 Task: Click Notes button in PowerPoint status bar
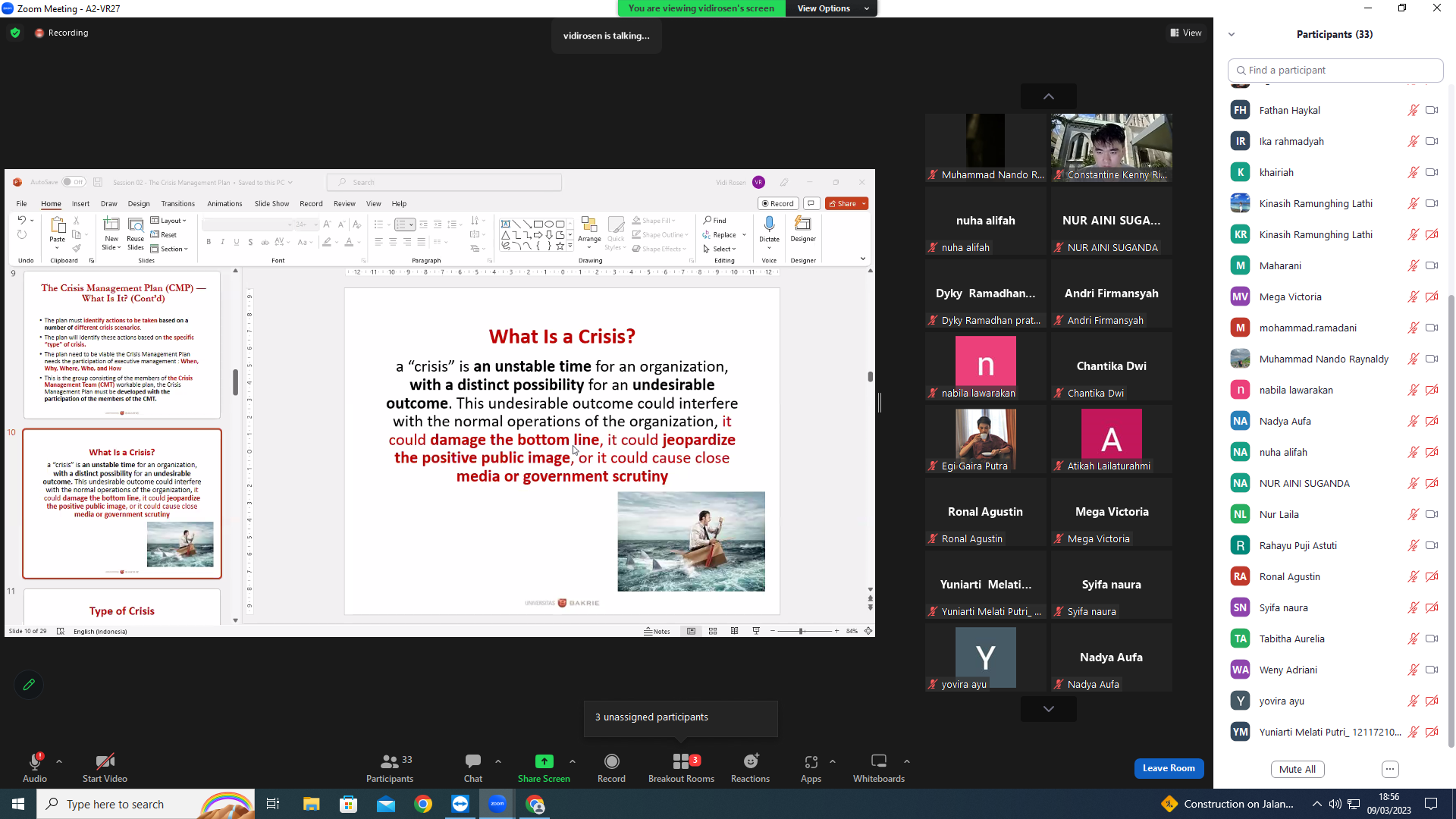(x=657, y=631)
